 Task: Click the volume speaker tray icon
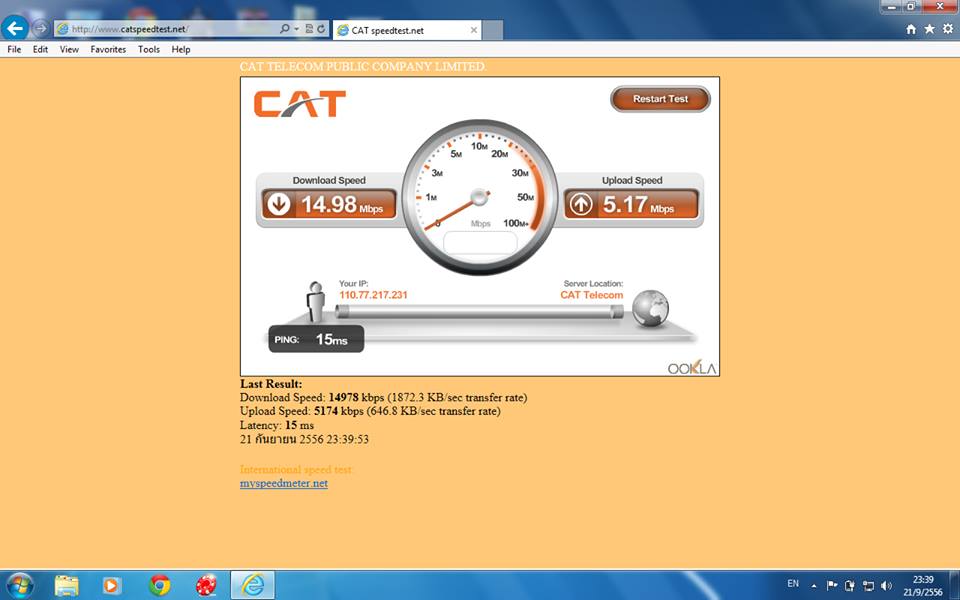pos(887,586)
